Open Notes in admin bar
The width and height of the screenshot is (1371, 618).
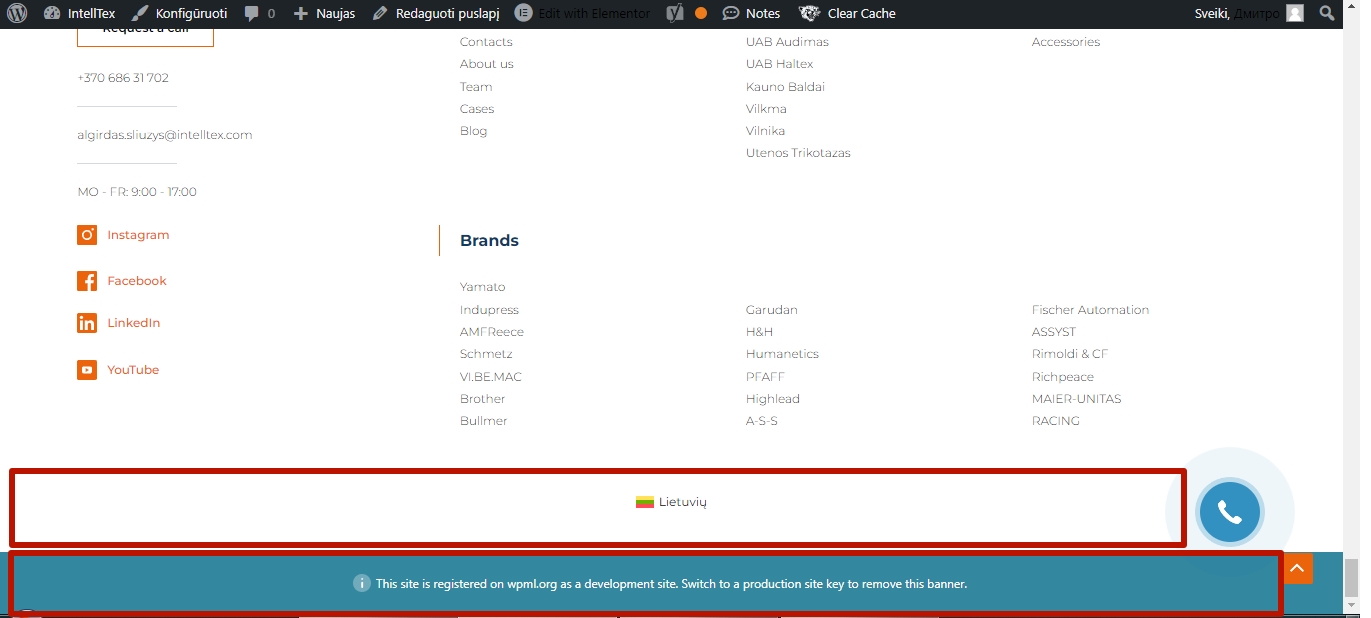tap(751, 13)
